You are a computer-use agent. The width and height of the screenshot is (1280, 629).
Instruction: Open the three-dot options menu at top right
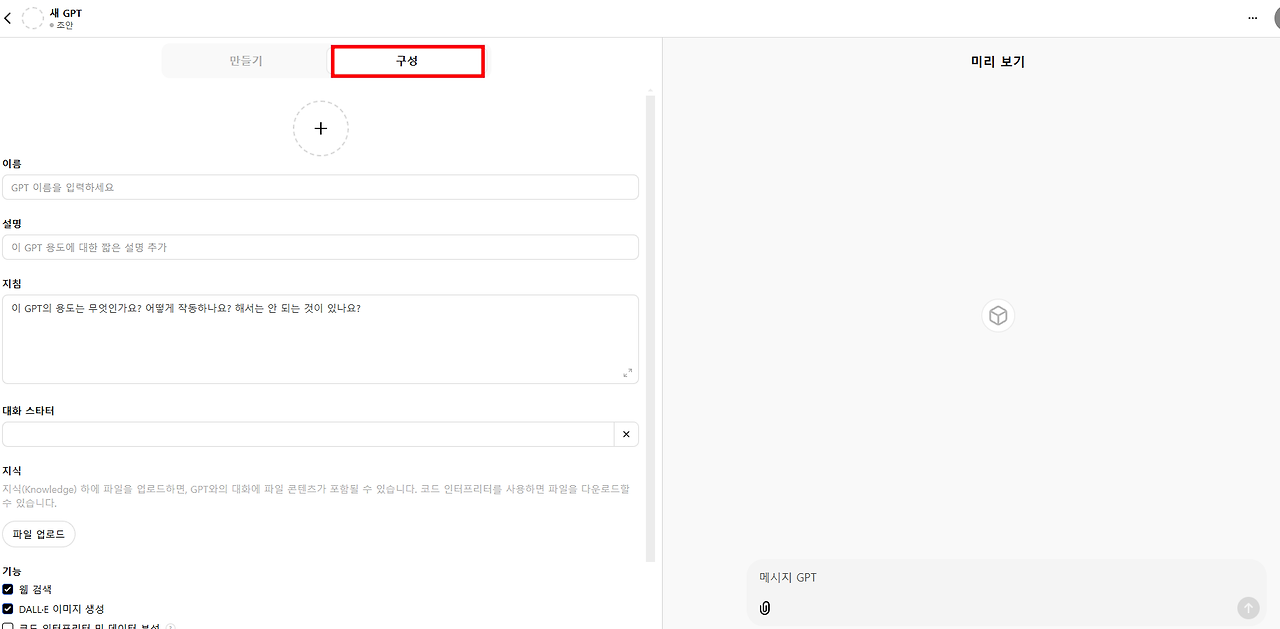tap(1252, 17)
